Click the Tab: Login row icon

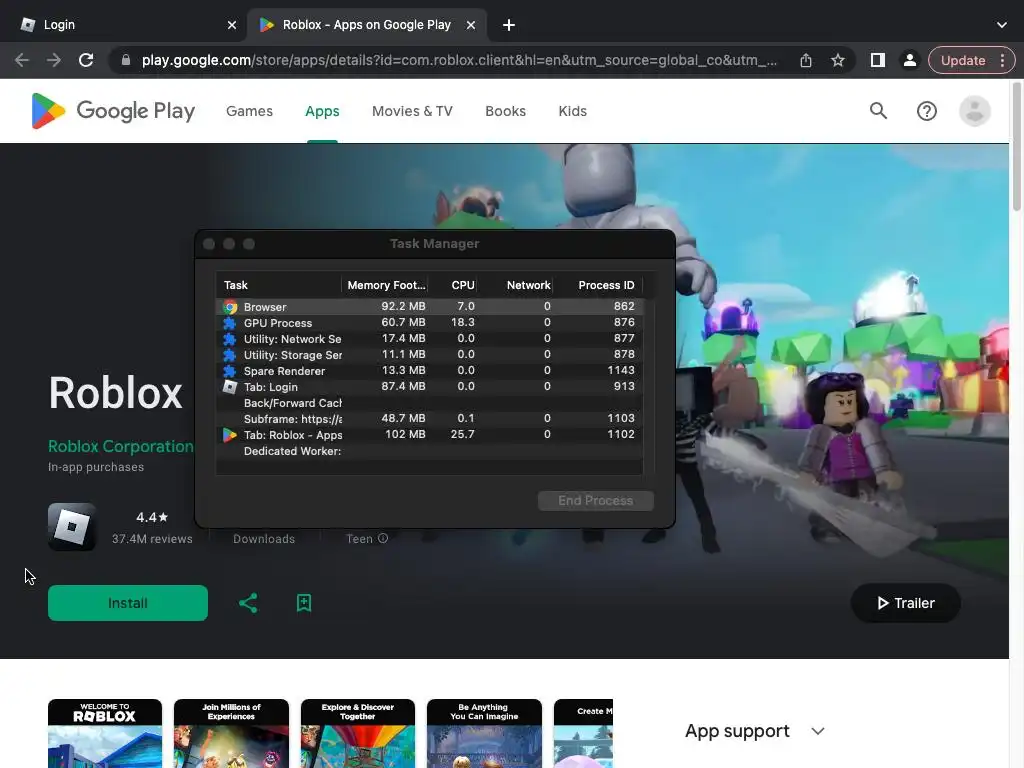click(x=230, y=387)
